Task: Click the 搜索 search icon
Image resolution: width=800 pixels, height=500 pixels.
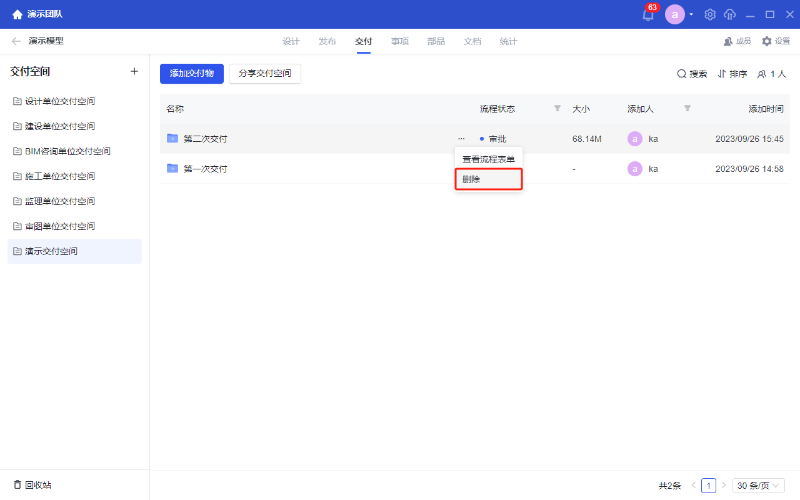Action: (683, 74)
